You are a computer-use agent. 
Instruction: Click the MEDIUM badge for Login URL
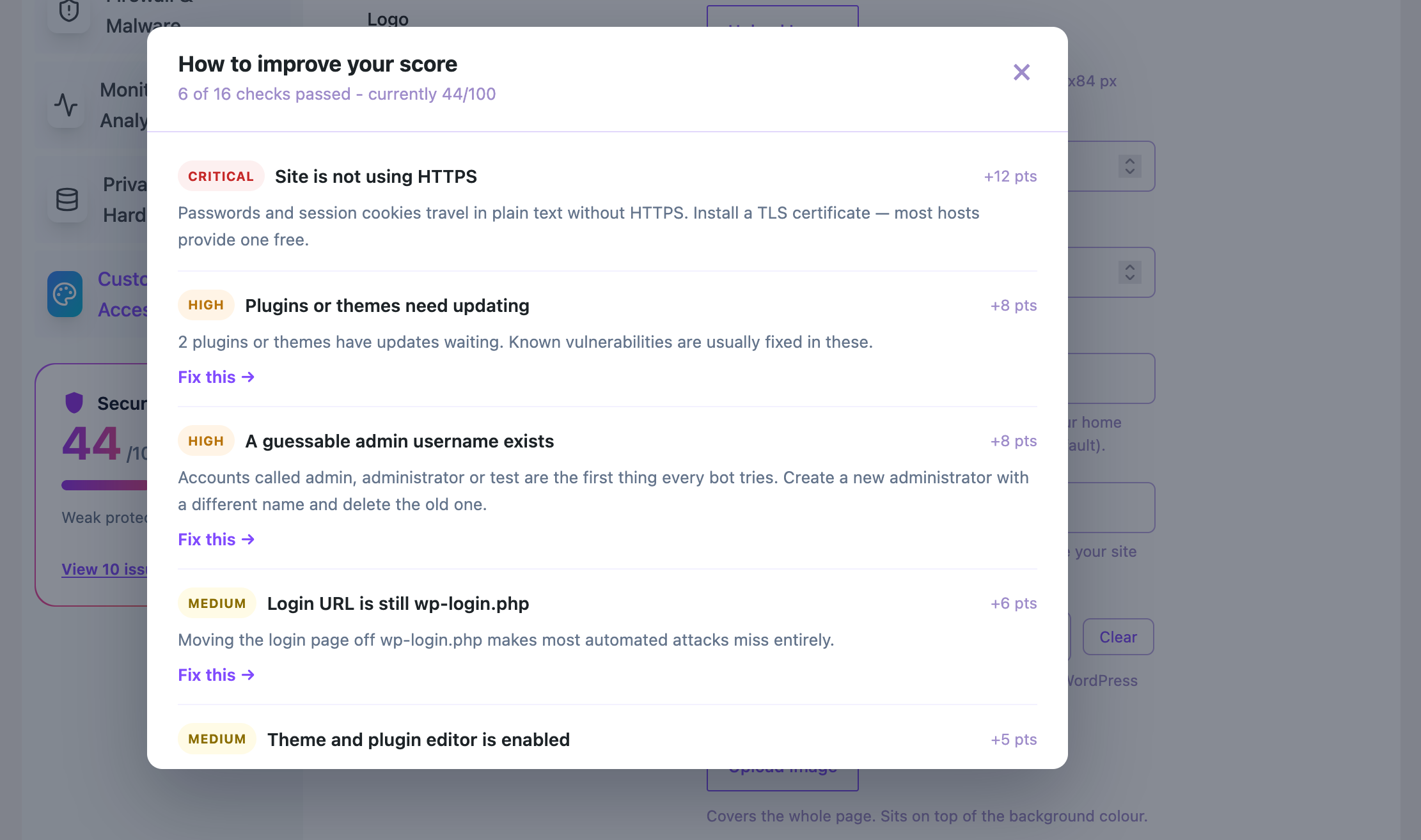217,603
